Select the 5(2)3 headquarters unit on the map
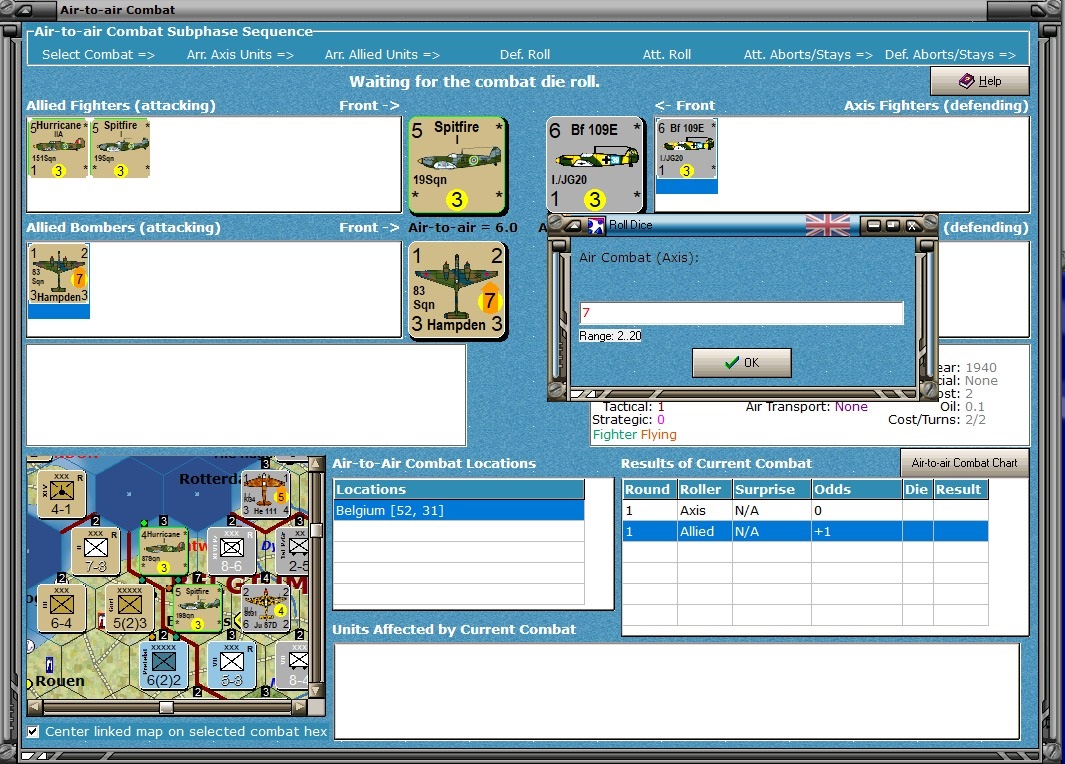Viewport: 1065px width, 764px height. coord(129,608)
